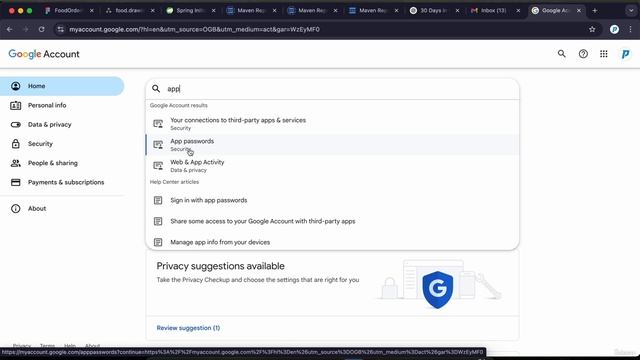The image size is (640, 360).
Task: Select the Web & App Activity result
Action: (332, 165)
